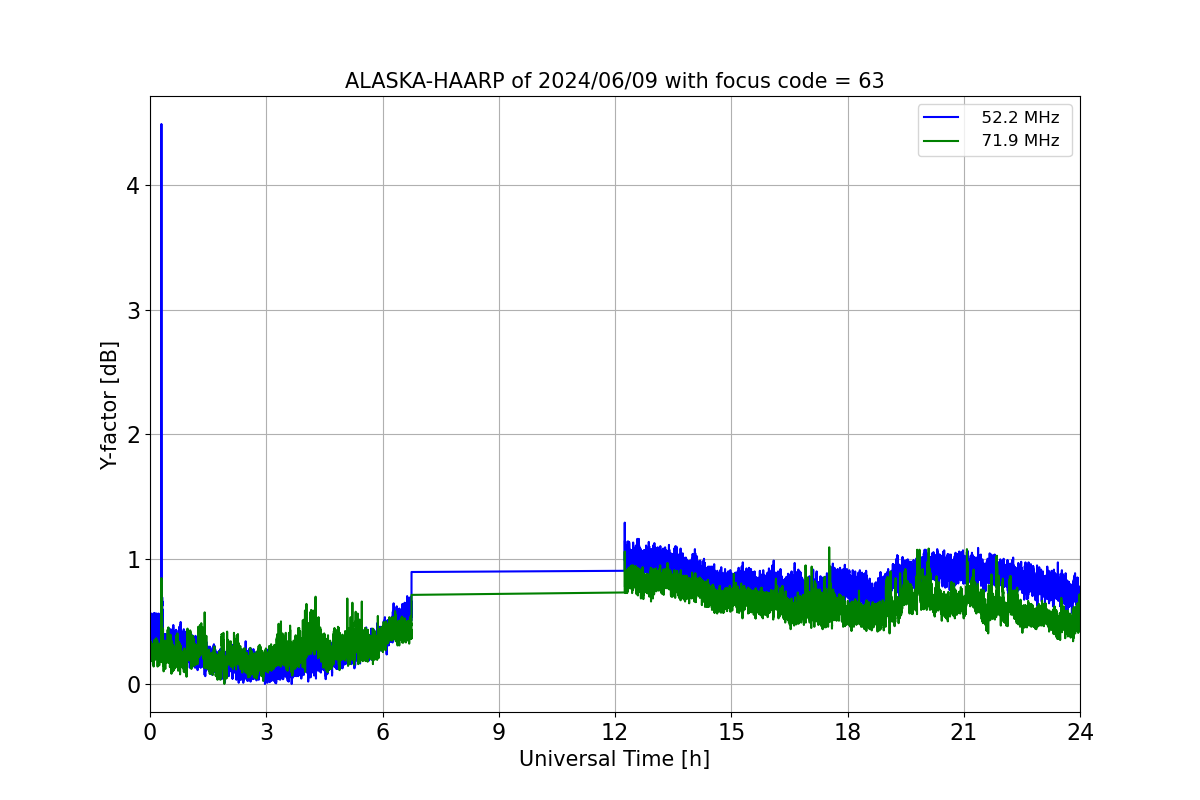
Task: Click x-axis tick label 15
Action: click(x=731, y=732)
